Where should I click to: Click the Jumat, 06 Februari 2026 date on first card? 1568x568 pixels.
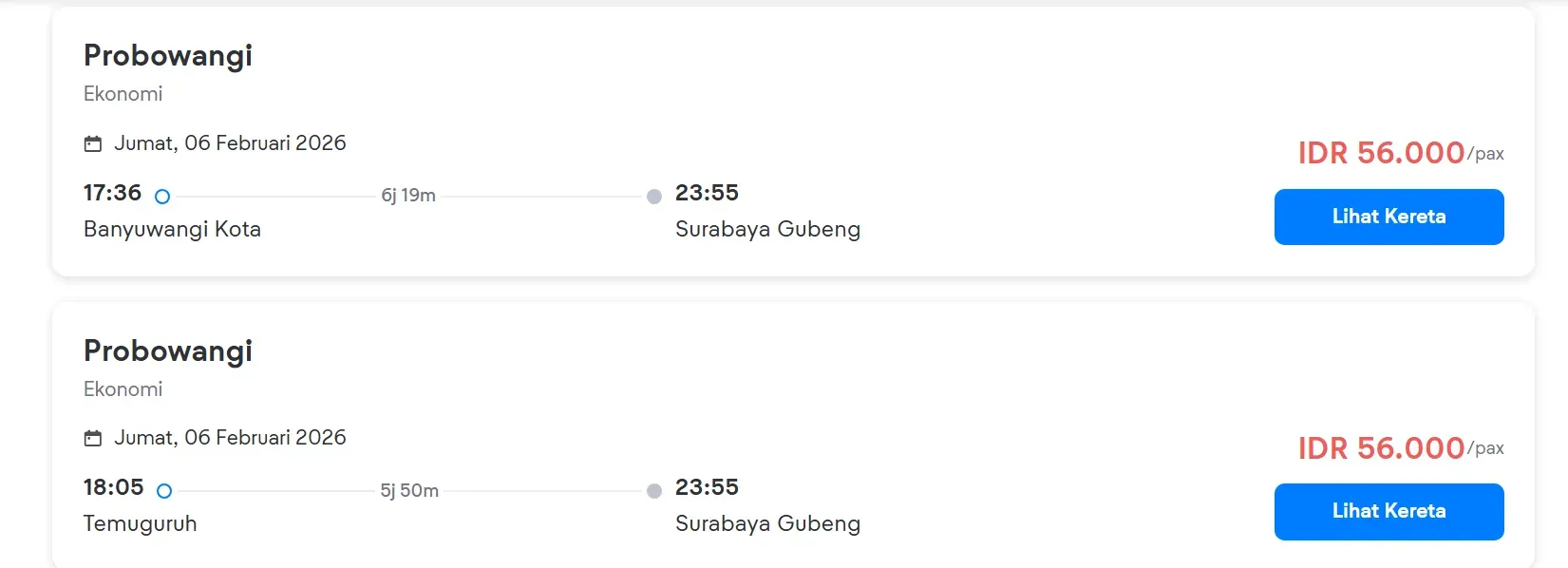click(x=231, y=143)
